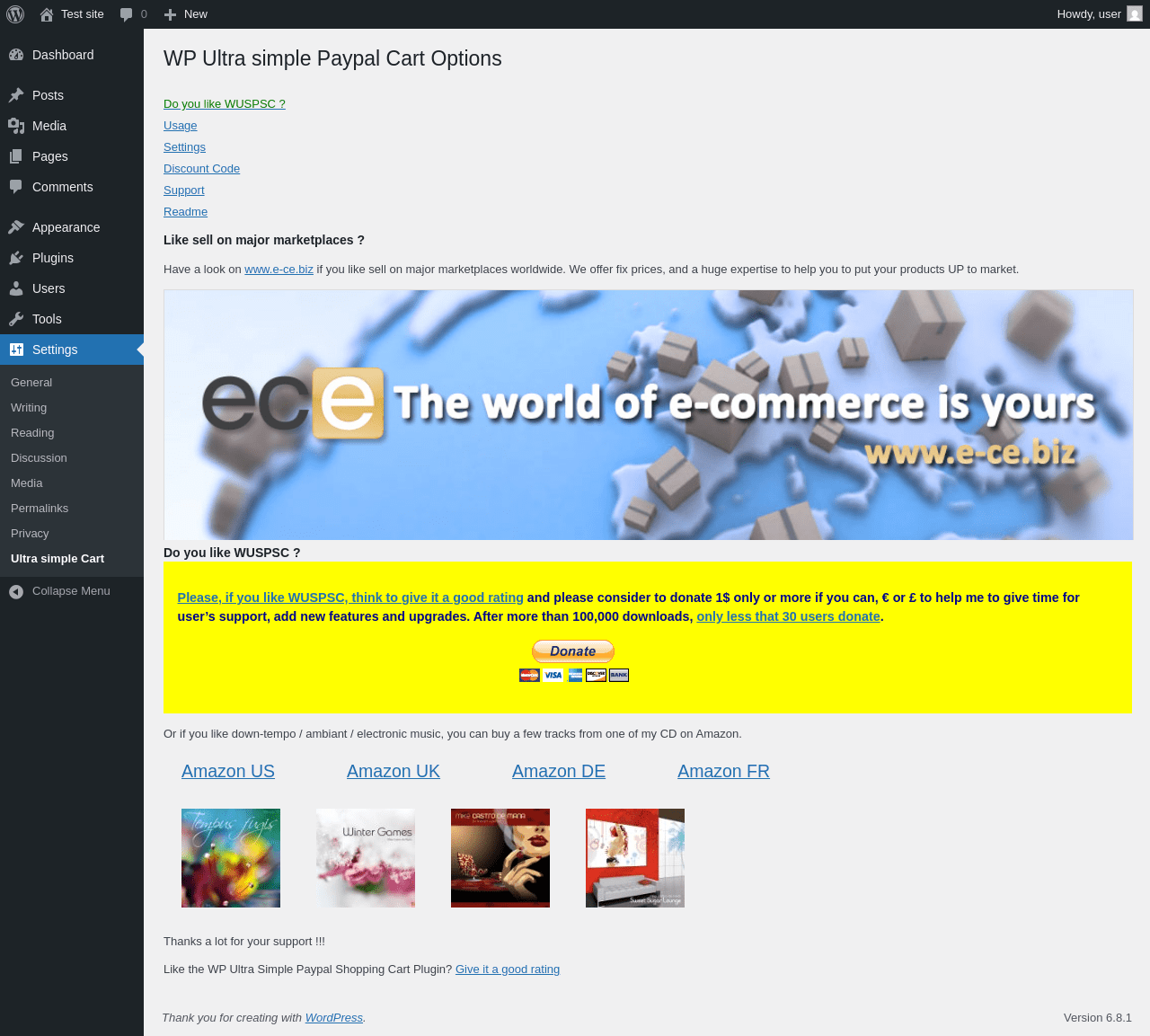This screenshot has width=1150, height=1036.
Task: Open the Amazon US link
Action: pos(228,771)
